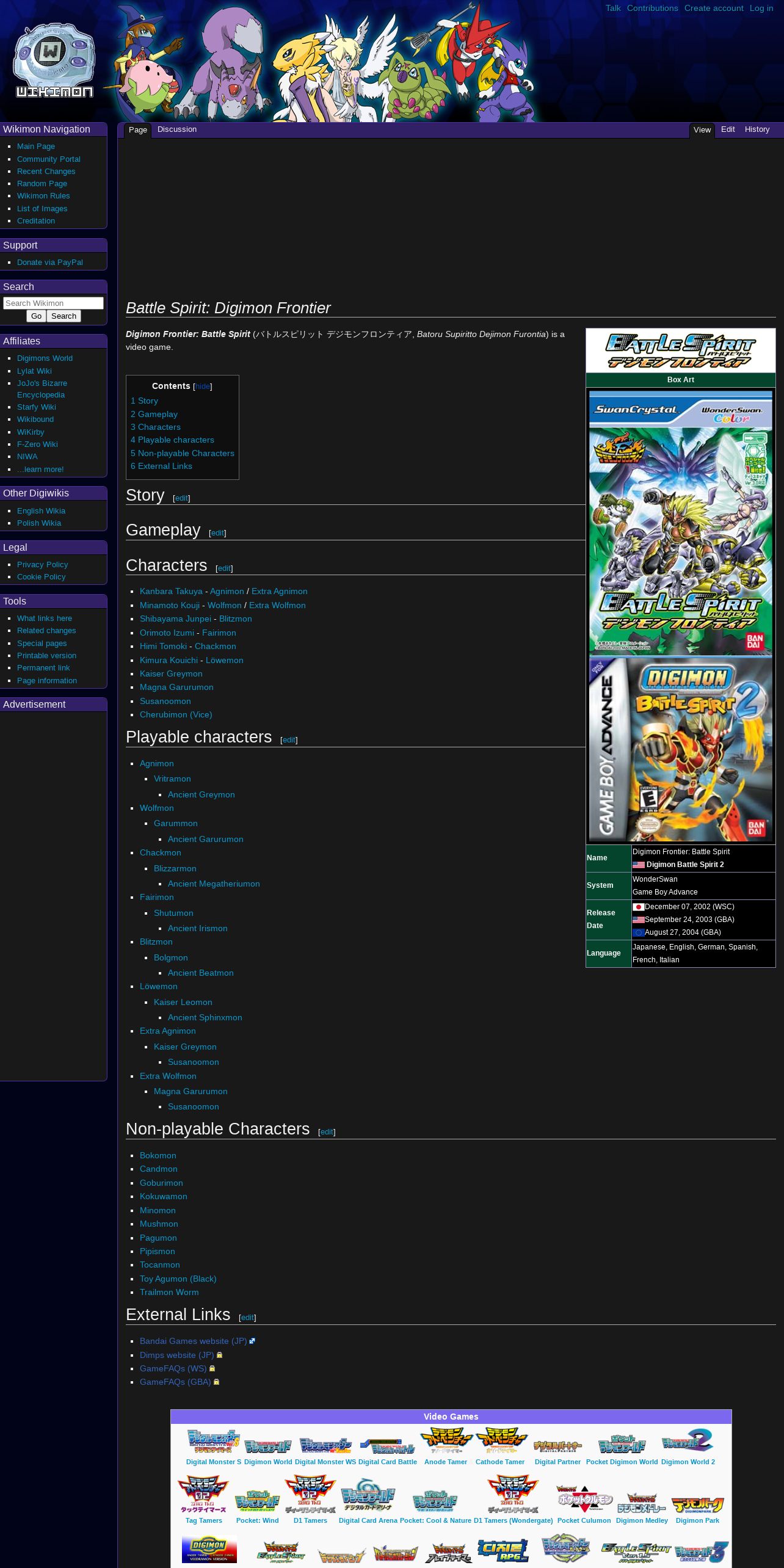Open Bandai Games website (JP) link
This screenshot has width=784, height=1568.
[194, 1341]
